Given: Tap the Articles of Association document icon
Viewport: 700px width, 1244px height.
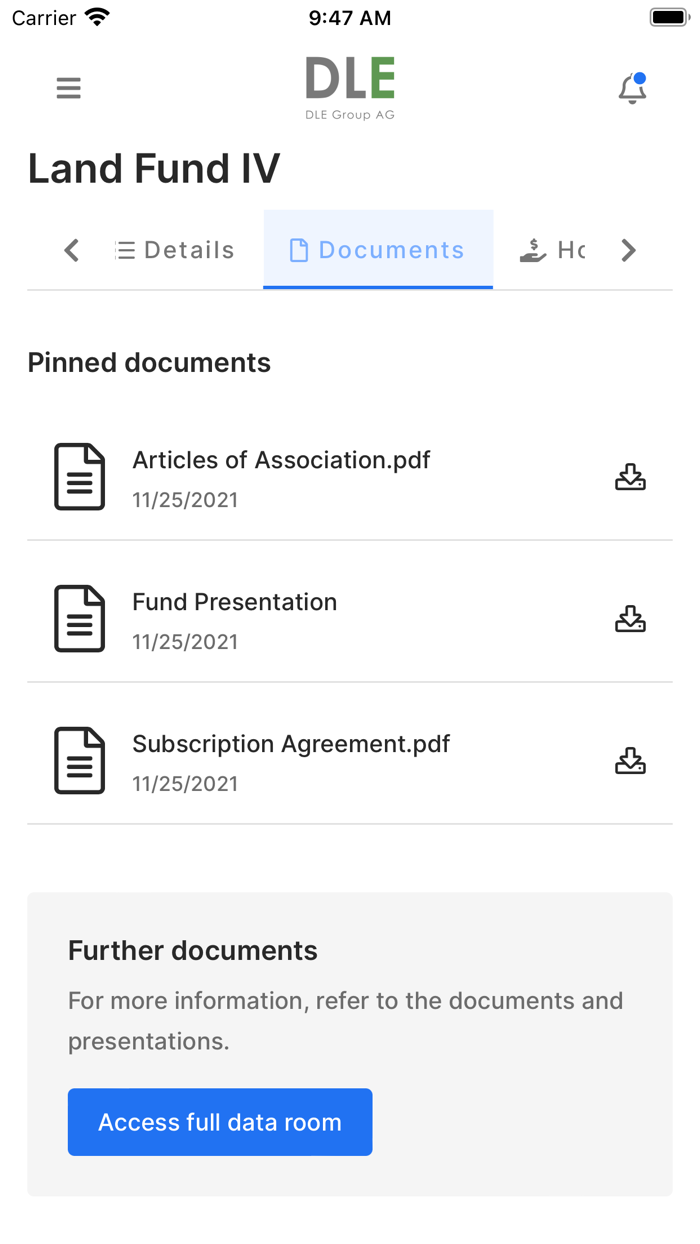Looking at the screenshot, I should (79, 477).
